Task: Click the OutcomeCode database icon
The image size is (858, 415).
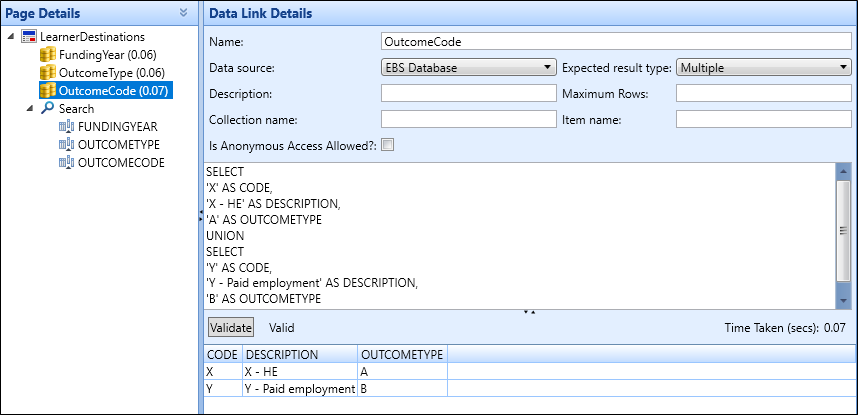Action: click(47, 91)
